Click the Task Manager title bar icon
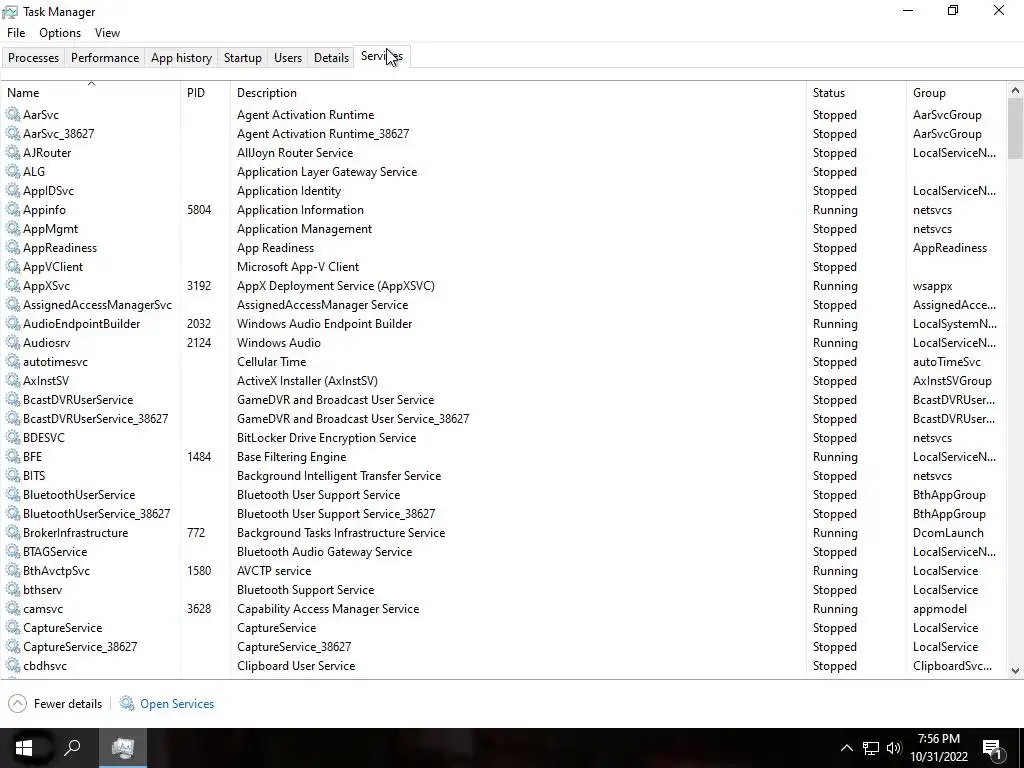This screenshot has height=768, width=1024. click(x=10, y=12)
